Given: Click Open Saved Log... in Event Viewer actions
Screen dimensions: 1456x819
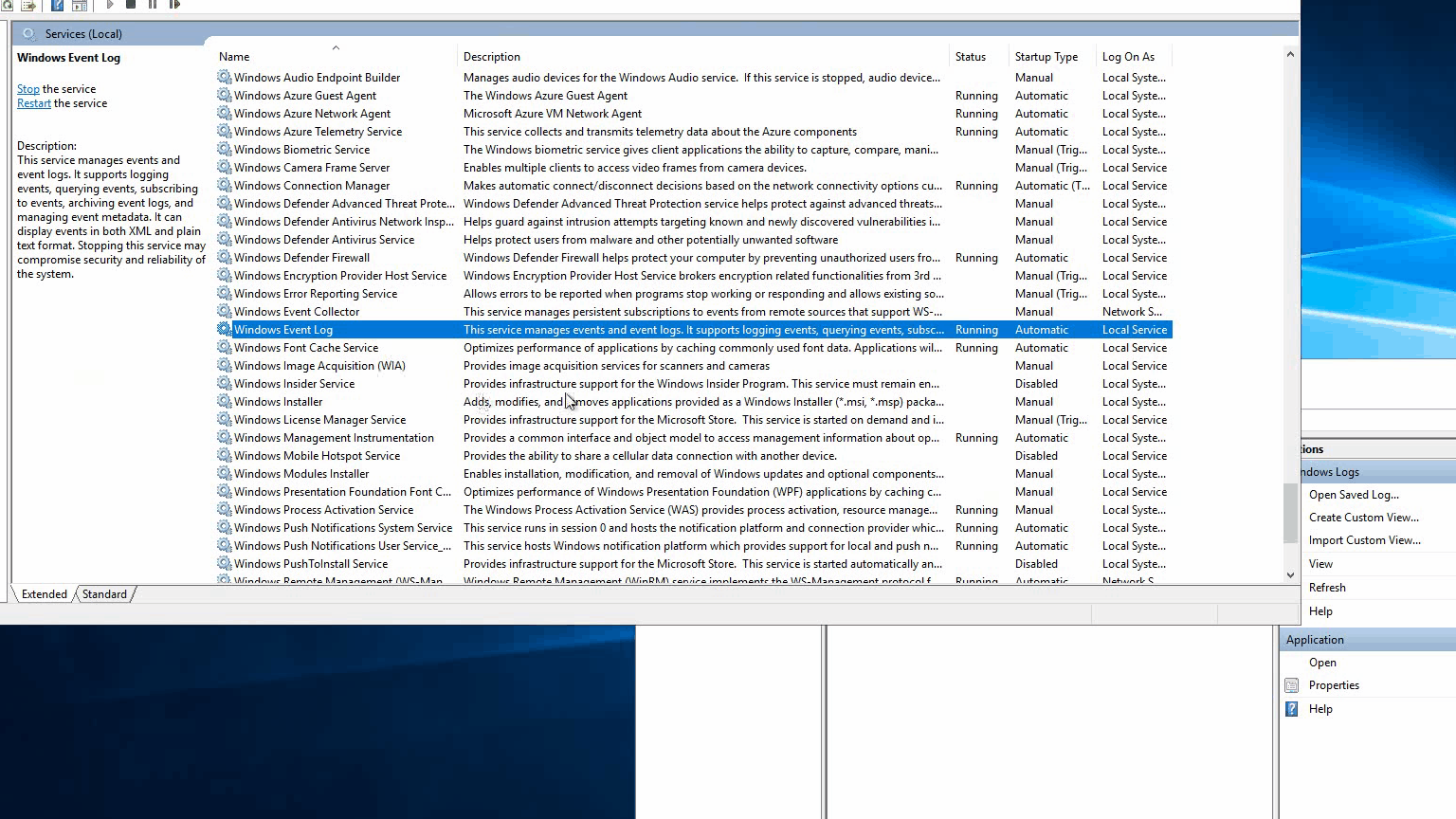Looking at the screenshot, I should [x=1354, y=495].
